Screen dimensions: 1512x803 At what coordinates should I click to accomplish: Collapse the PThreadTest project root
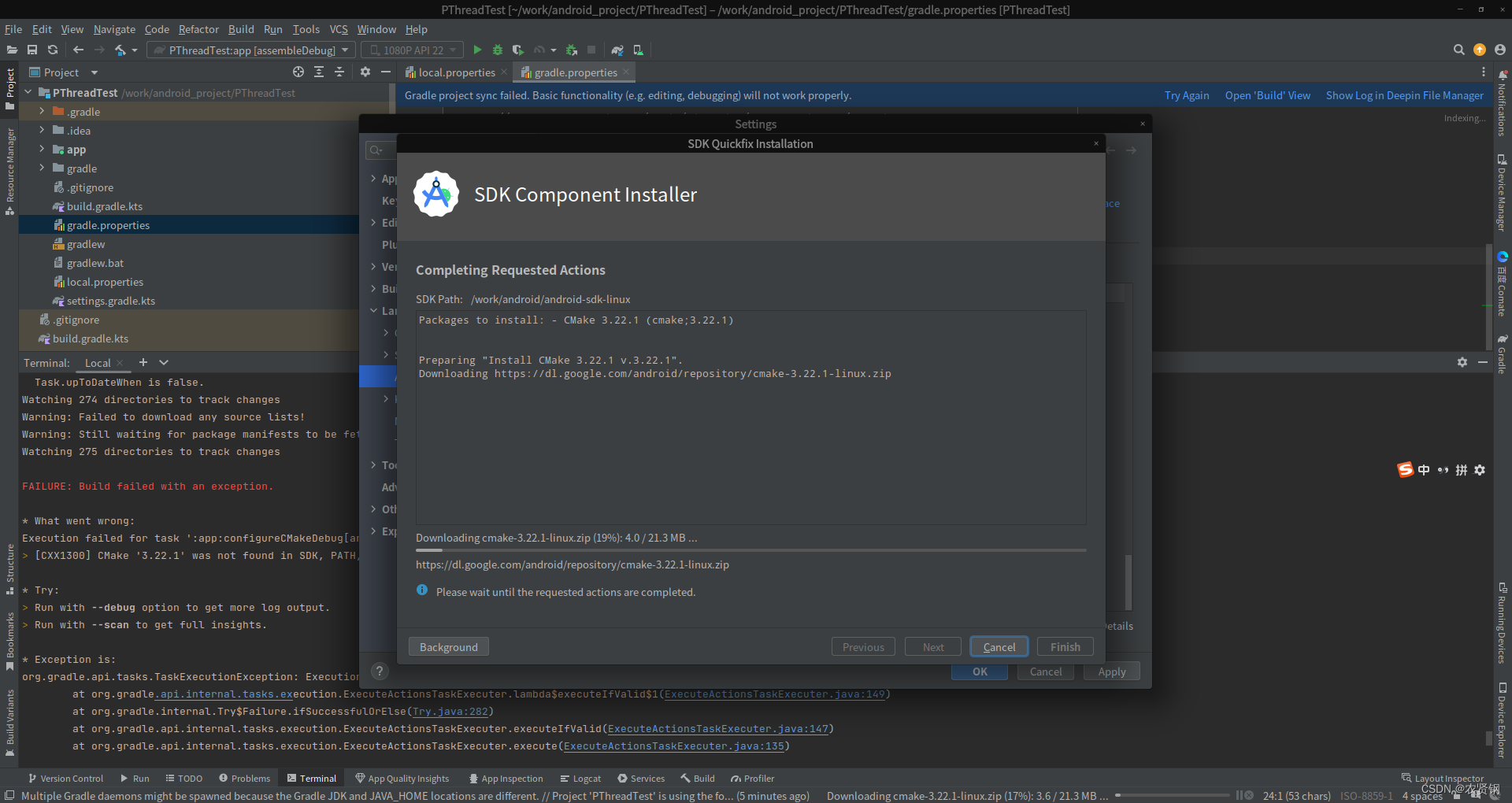click(28, 92)
